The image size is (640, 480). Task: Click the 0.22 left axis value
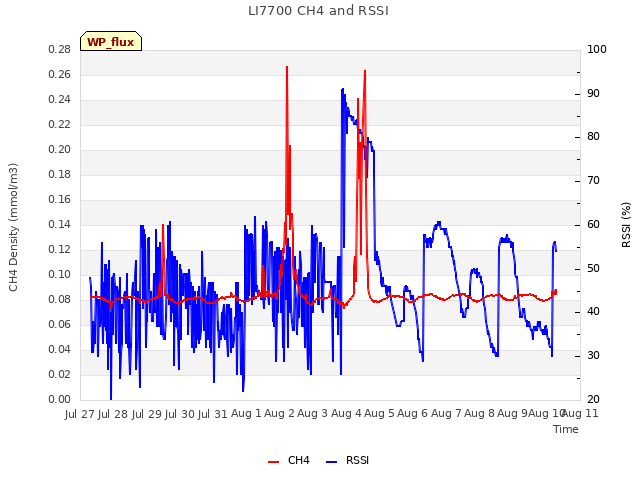[60, 124]
